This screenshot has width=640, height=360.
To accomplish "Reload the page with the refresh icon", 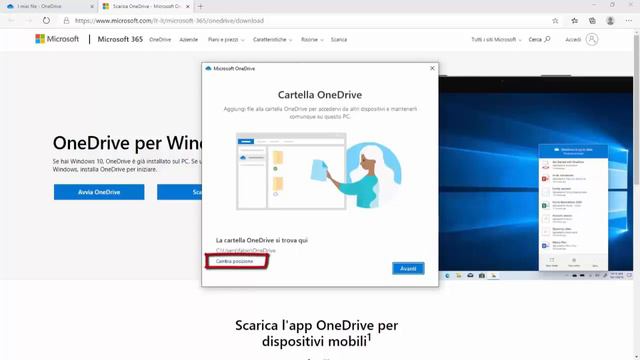I will tap(46, 20).
